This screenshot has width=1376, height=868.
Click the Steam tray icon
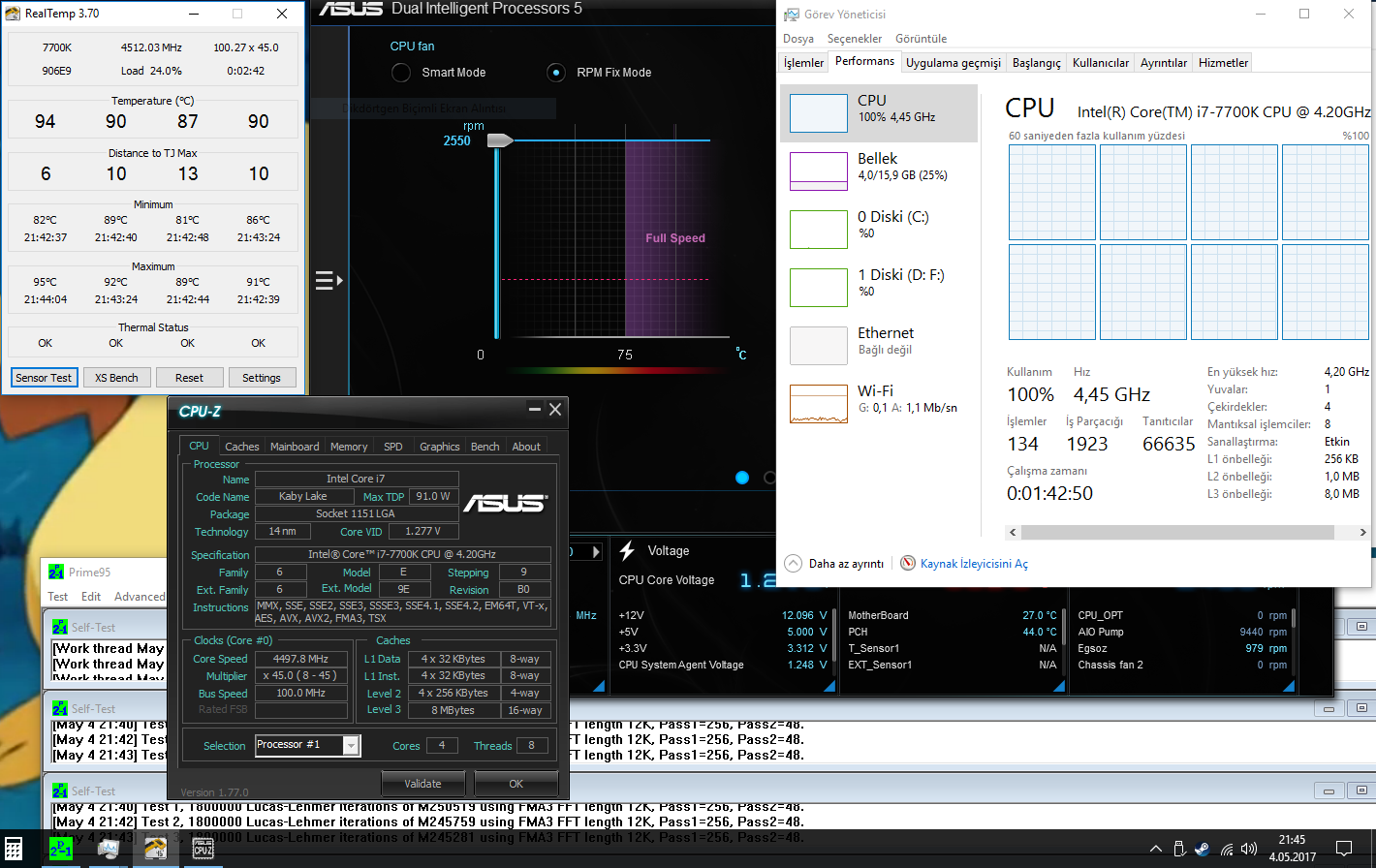1203,850
